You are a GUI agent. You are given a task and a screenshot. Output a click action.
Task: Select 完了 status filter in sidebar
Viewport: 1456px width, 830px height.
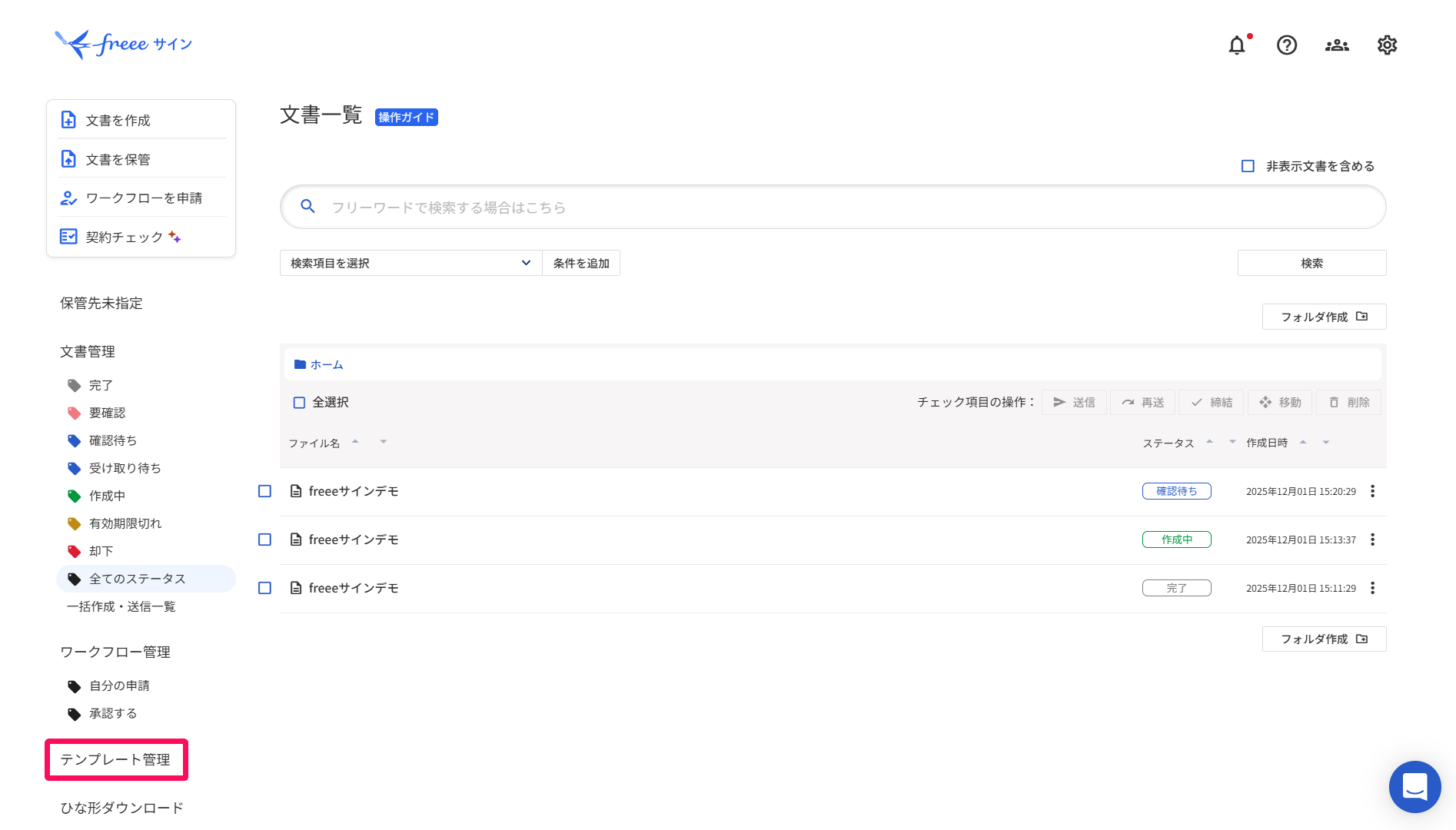[x=101, y=385]
